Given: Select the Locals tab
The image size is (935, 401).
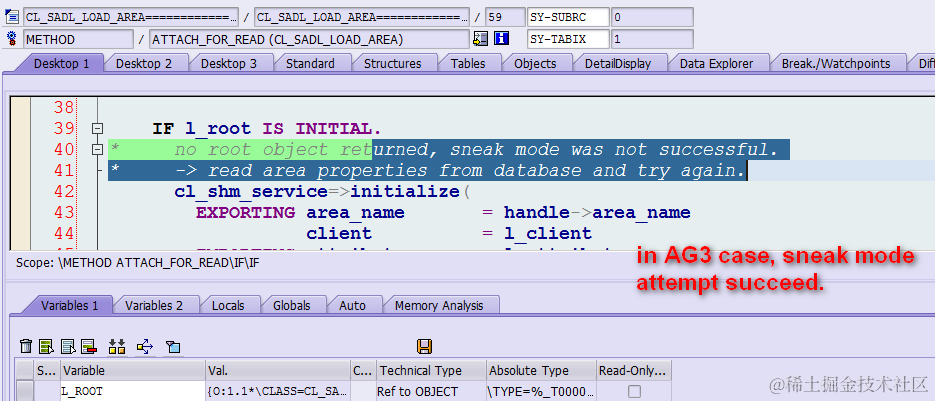Looking at the screenshot, I should pyautogui.click(x=228, y=306).
